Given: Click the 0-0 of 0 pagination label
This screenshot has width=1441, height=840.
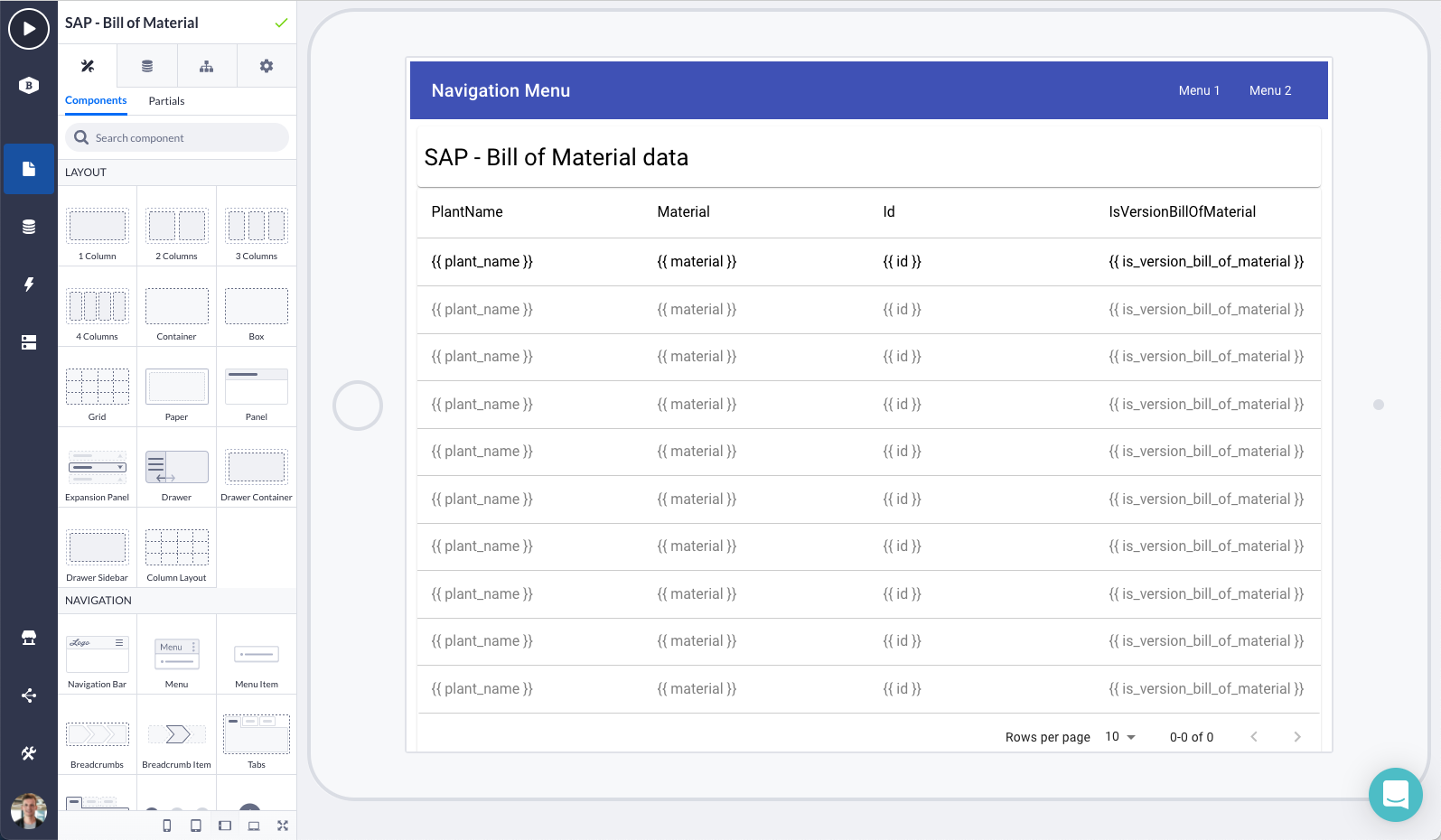Looking at the screenshot, I should pos(1192,737).
